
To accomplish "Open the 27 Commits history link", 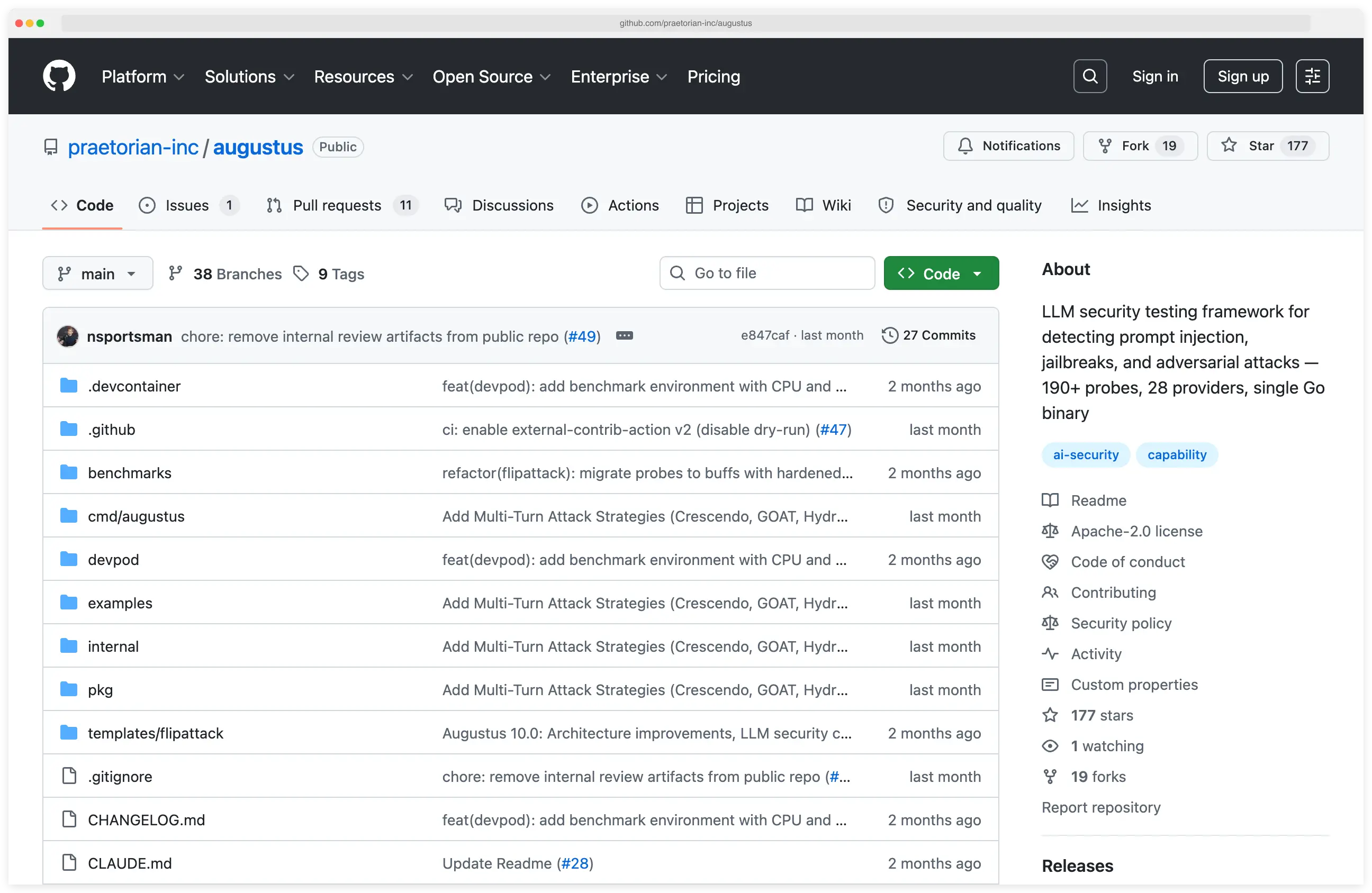I will (x=928, y=335).
